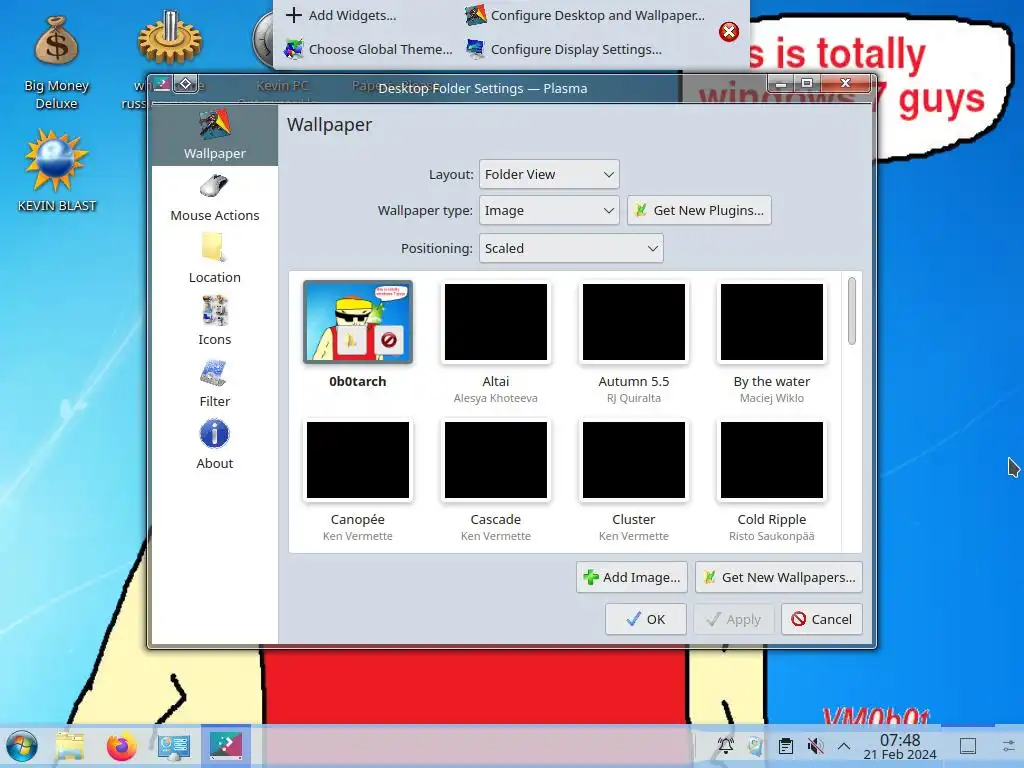This screenshot has height=768, width=1024.
Task: Click the wallpaper list scrollbar handle
Action: 852,311
